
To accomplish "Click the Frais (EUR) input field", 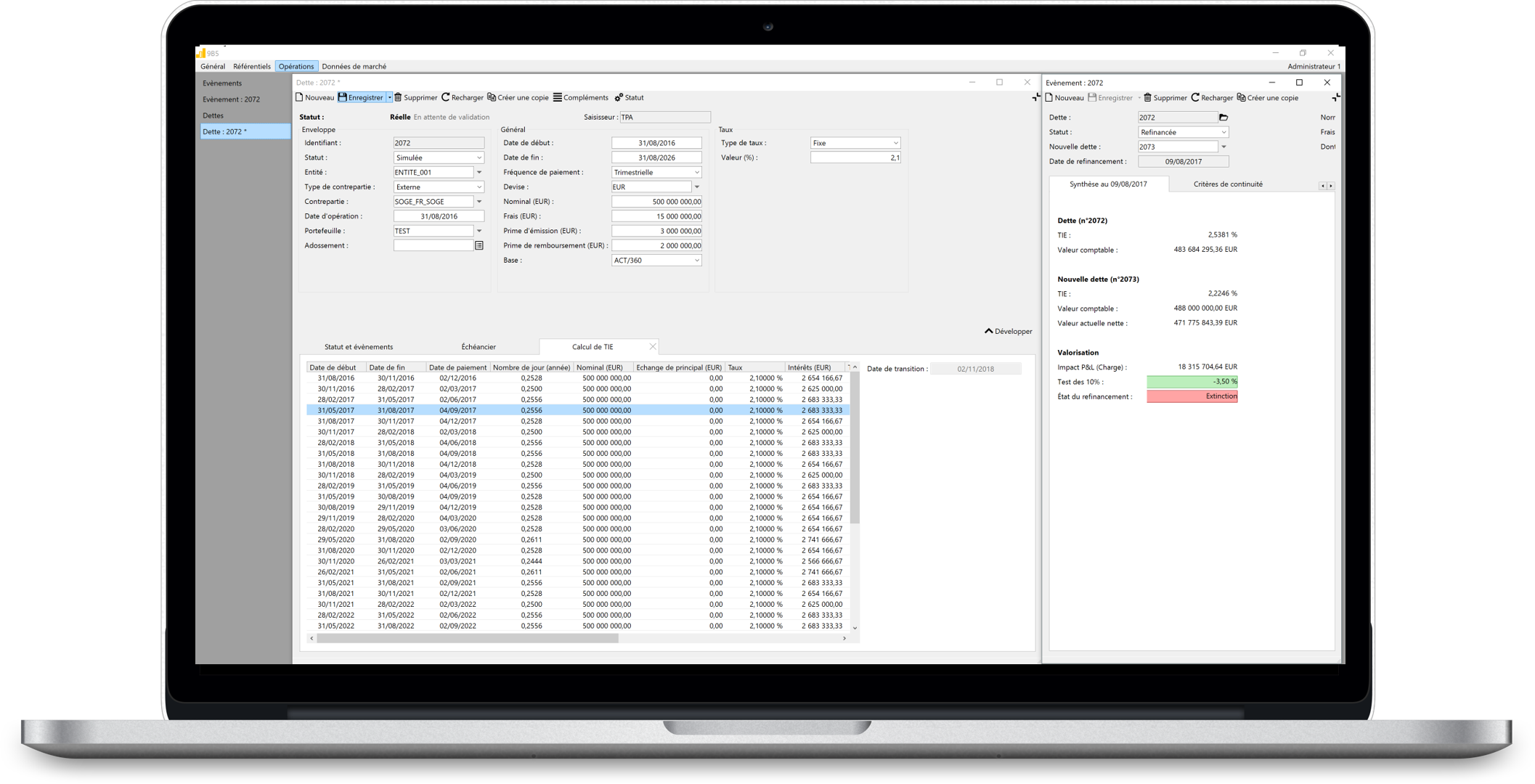I will click(x=656, y=216).
